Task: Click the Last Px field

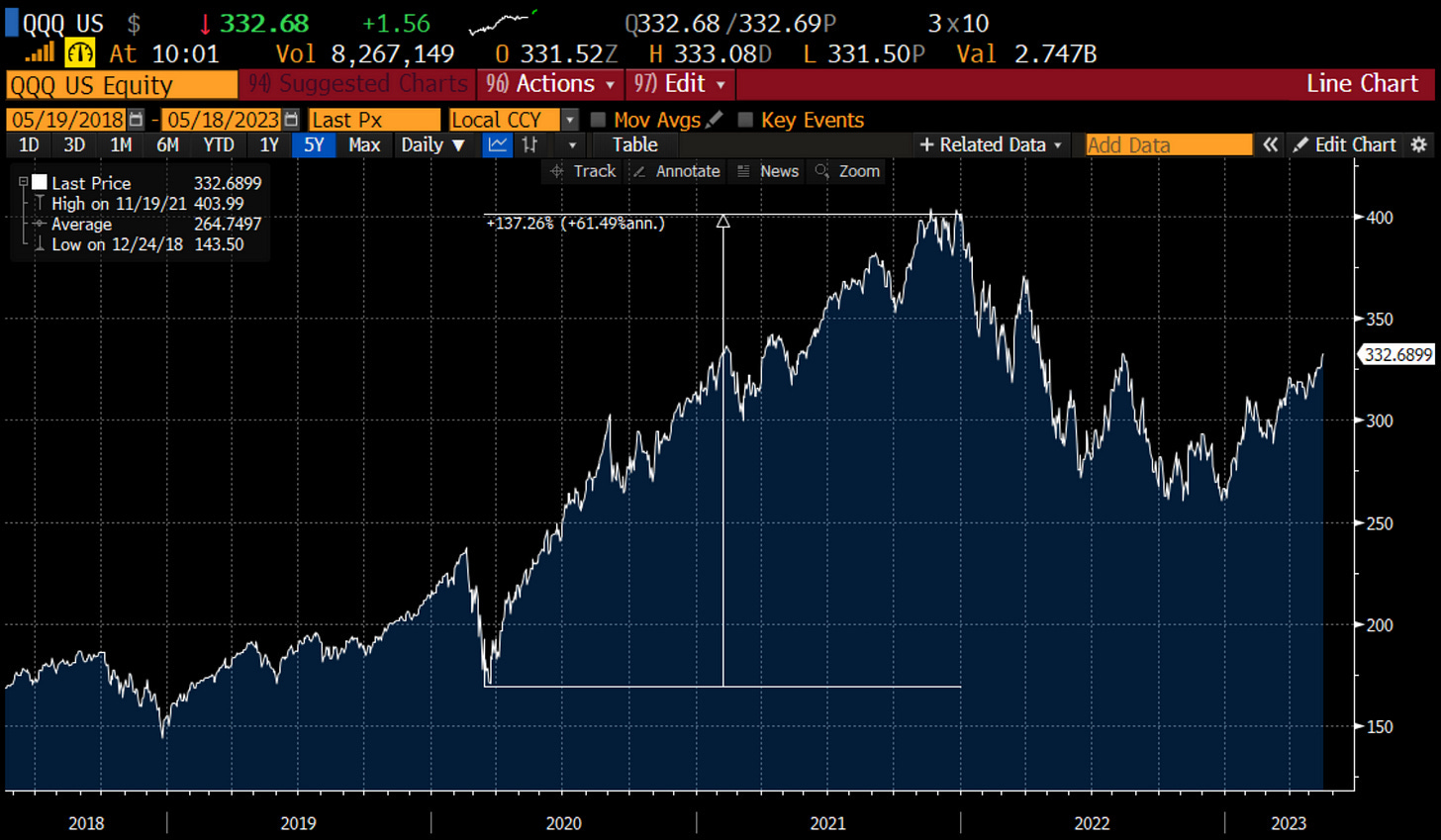Action: 373,120
